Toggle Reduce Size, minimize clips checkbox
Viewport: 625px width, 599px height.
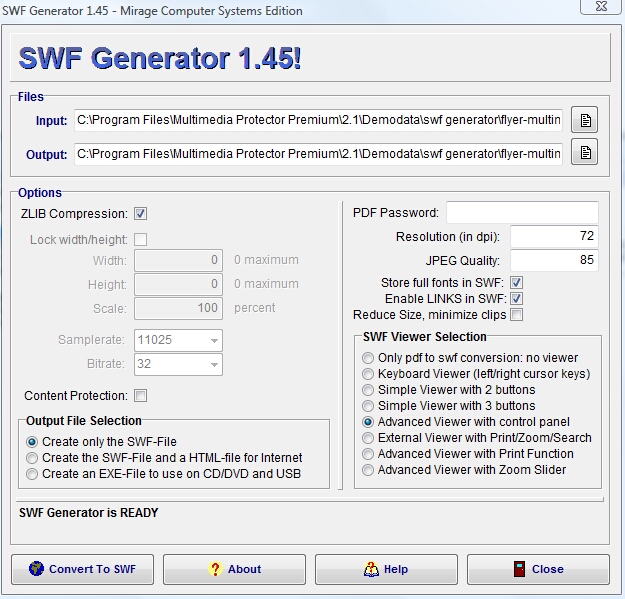517,315
